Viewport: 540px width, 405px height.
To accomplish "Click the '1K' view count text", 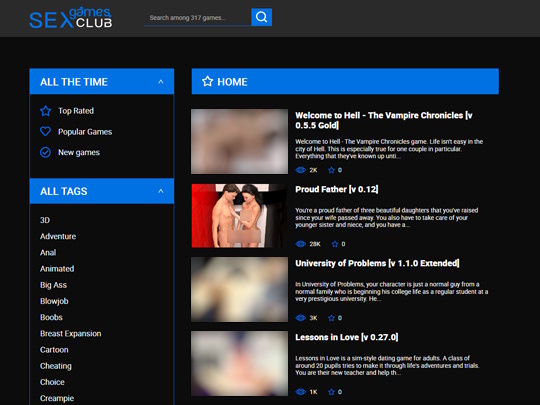I will coord(313,392).
